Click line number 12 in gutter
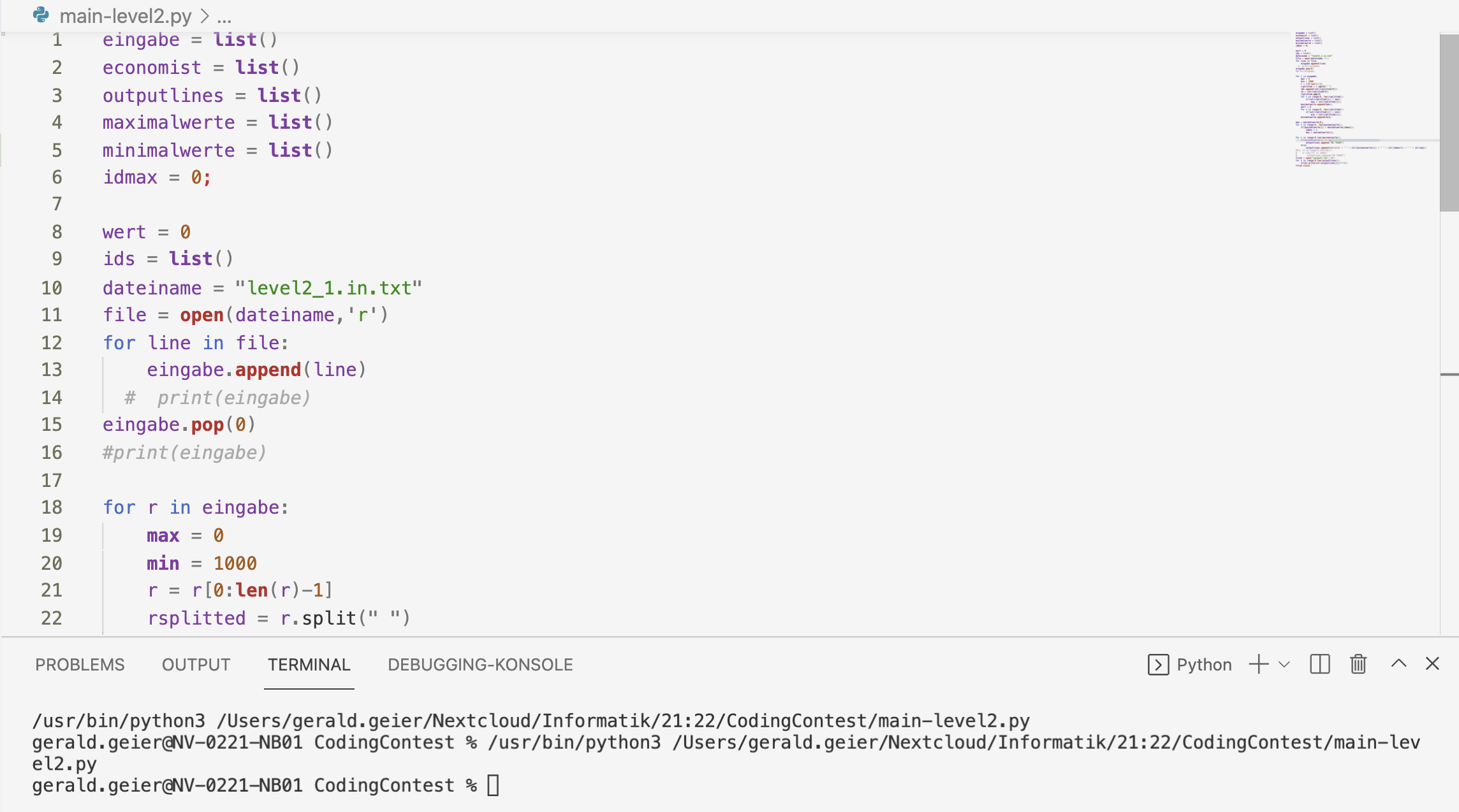 pyautogui.click(x=52, y=342)
